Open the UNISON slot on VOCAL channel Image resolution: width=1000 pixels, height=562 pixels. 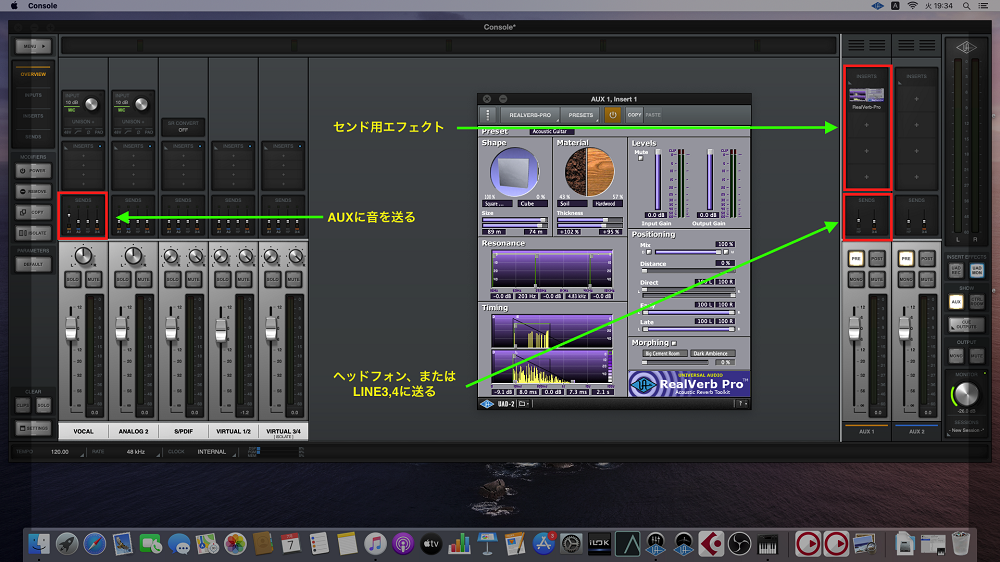[x=83, y=121]
